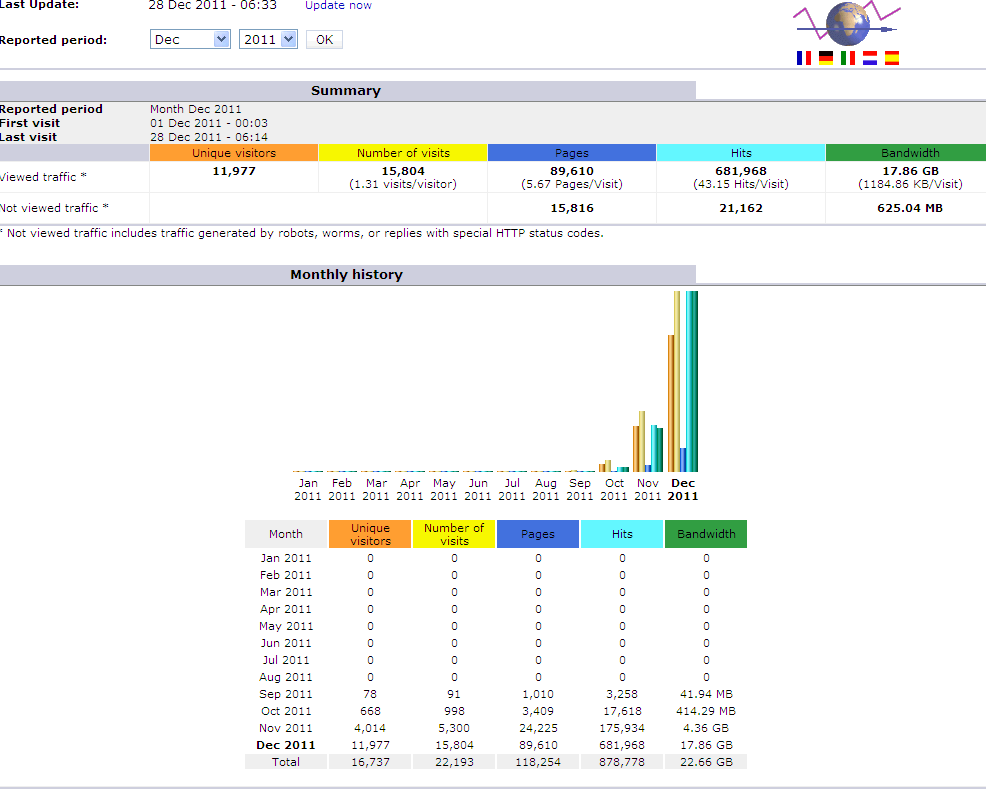
Task: Click the 17.86 GB bandwidth value in summary
Action: tap(910, 171)
